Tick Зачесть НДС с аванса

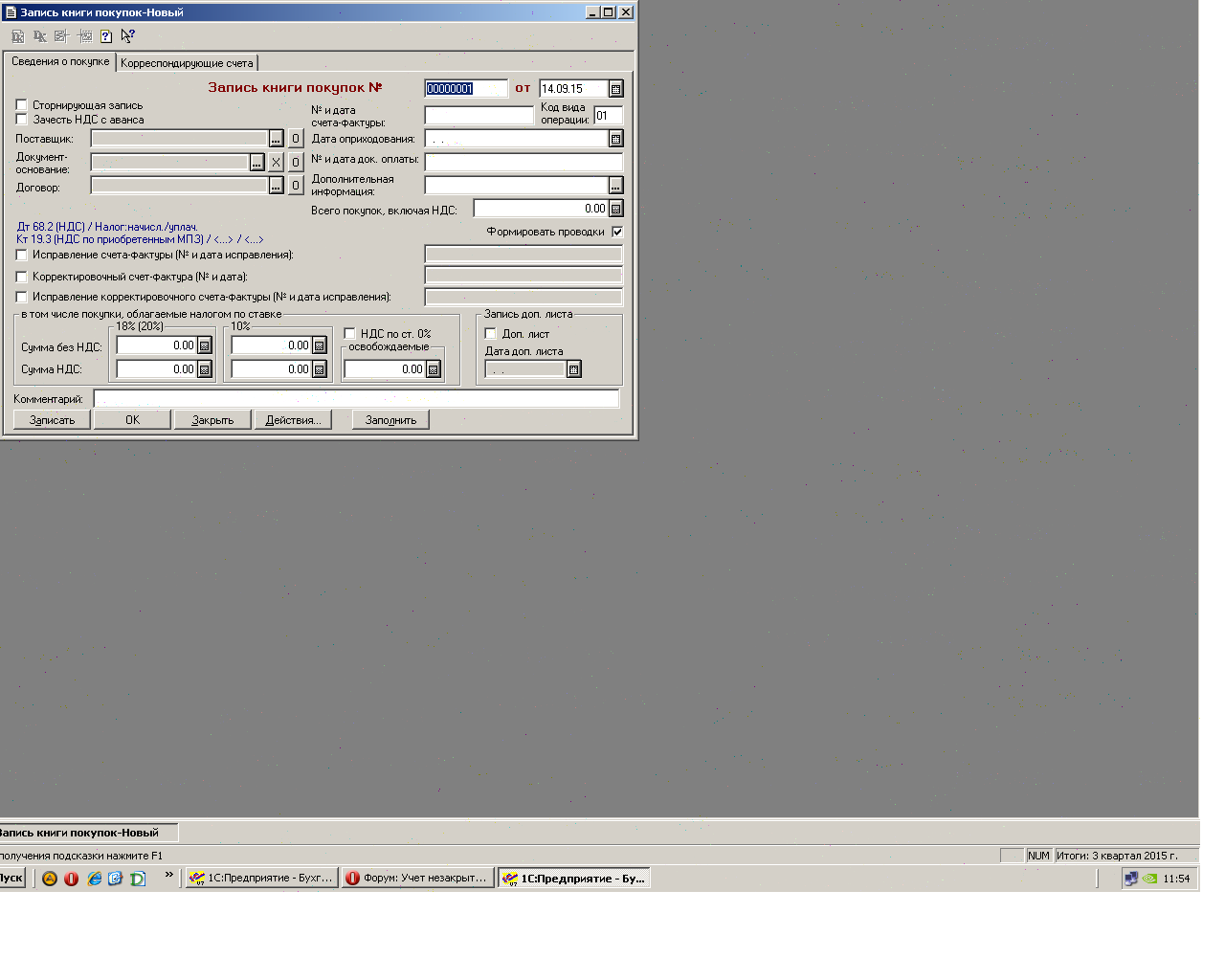tap(22, 120)
